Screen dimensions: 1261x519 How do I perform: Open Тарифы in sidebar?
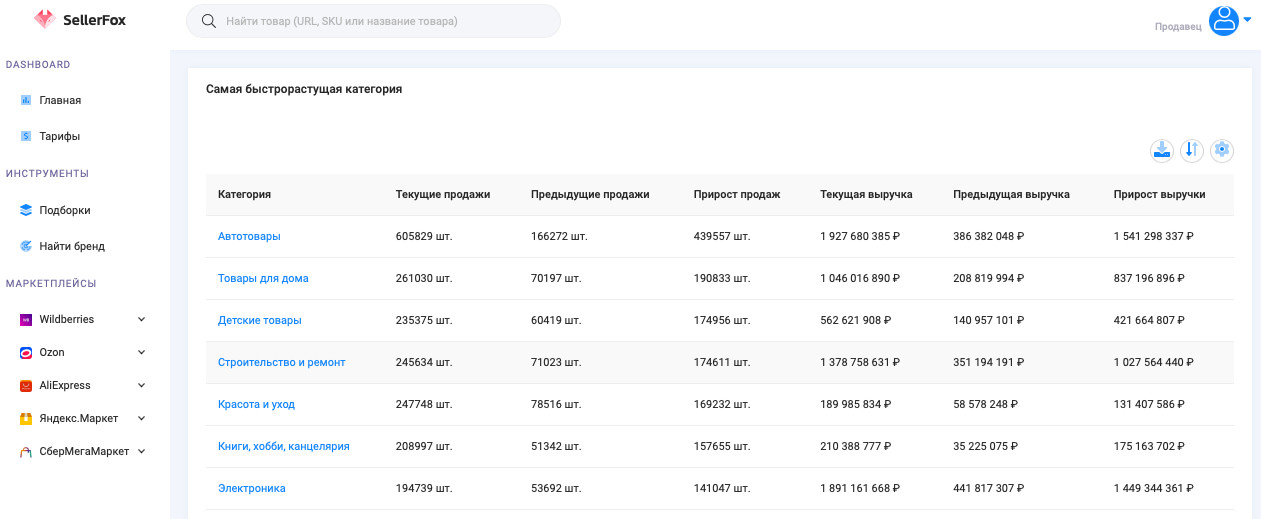59,136
